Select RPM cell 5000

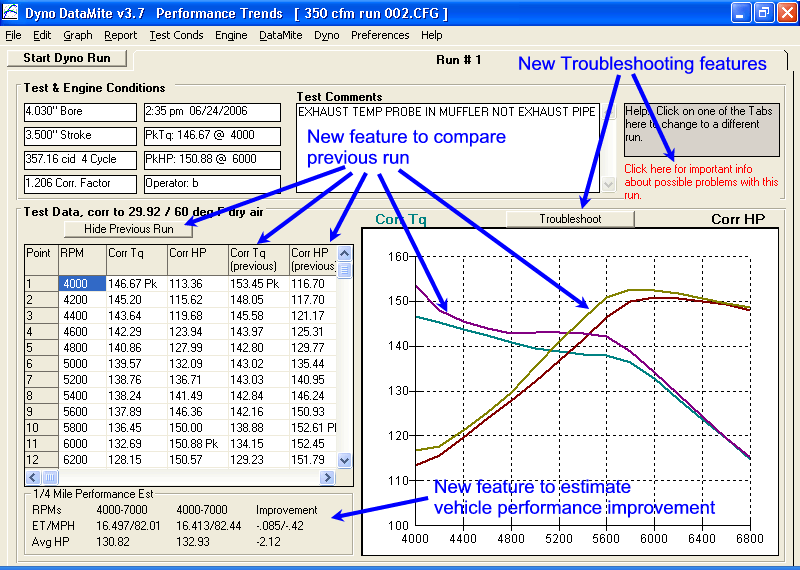tap(82, 364)
